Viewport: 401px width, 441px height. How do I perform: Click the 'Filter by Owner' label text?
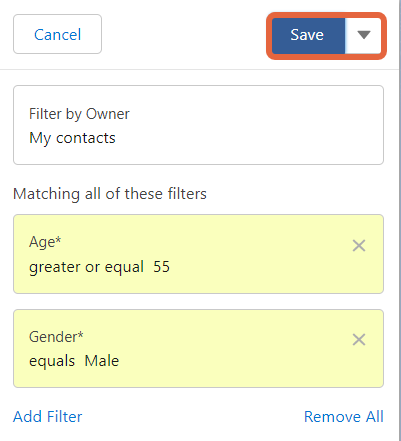click(79, 114)
